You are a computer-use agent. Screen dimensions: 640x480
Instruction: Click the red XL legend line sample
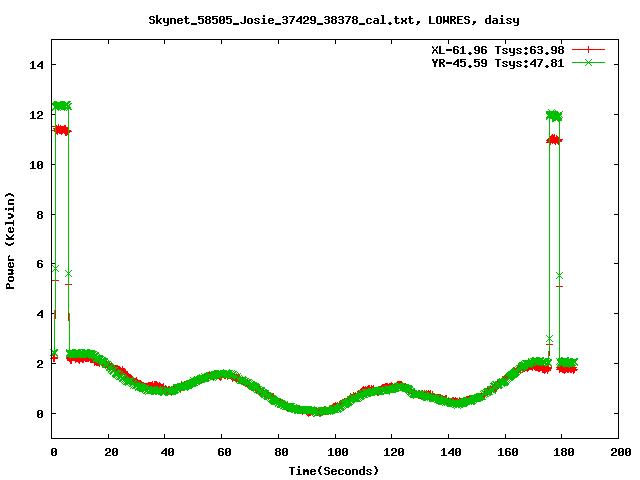[588, 50]
